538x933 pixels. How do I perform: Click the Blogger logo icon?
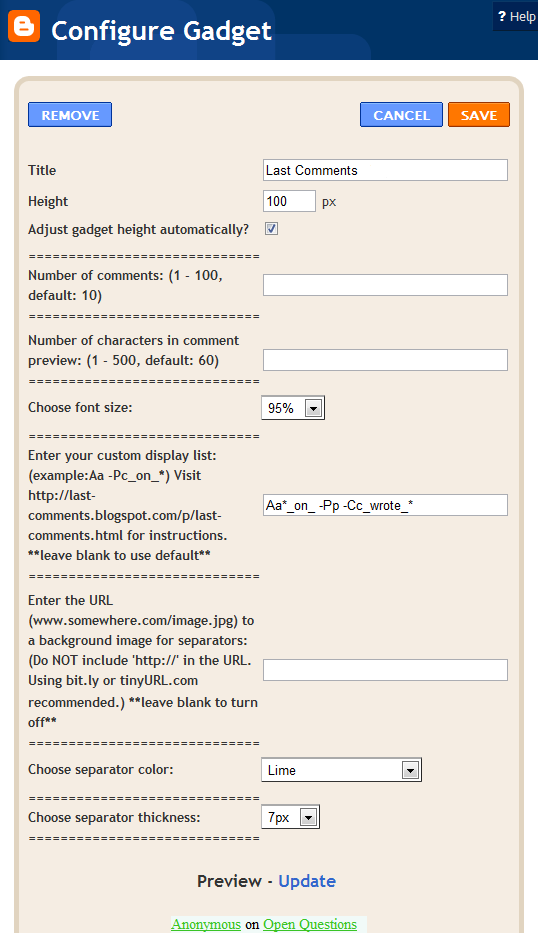pyautogui.click(x=24, y=26)
